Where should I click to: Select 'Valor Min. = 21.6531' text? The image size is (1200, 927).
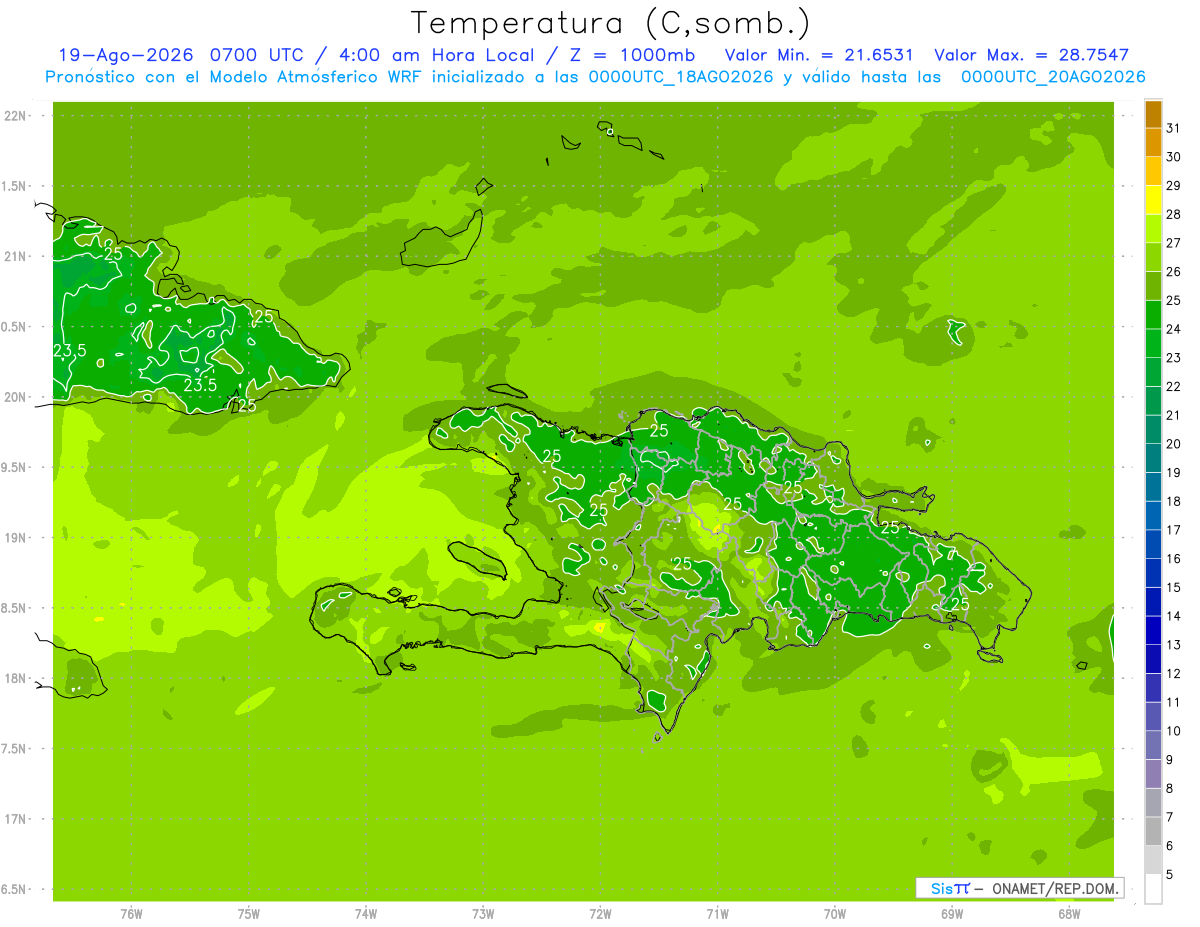(x=819, y=55)
